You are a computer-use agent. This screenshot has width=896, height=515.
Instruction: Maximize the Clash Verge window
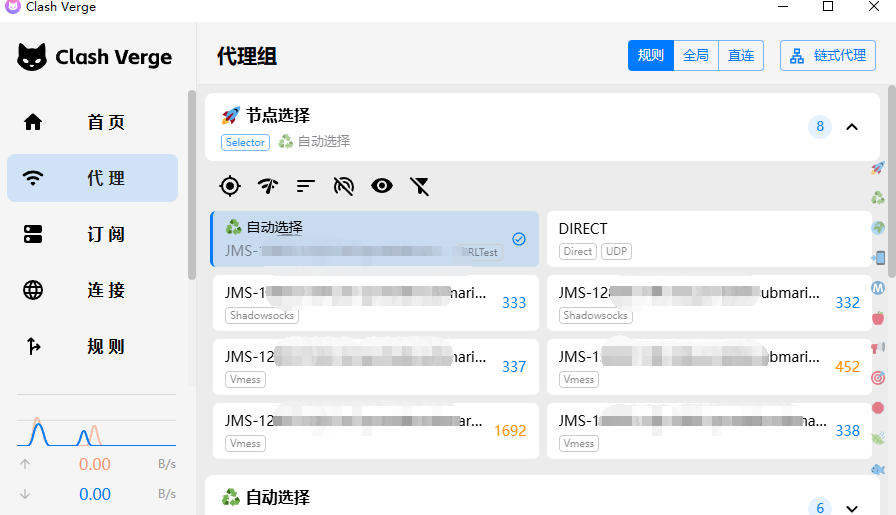click(x=828, y=7)
